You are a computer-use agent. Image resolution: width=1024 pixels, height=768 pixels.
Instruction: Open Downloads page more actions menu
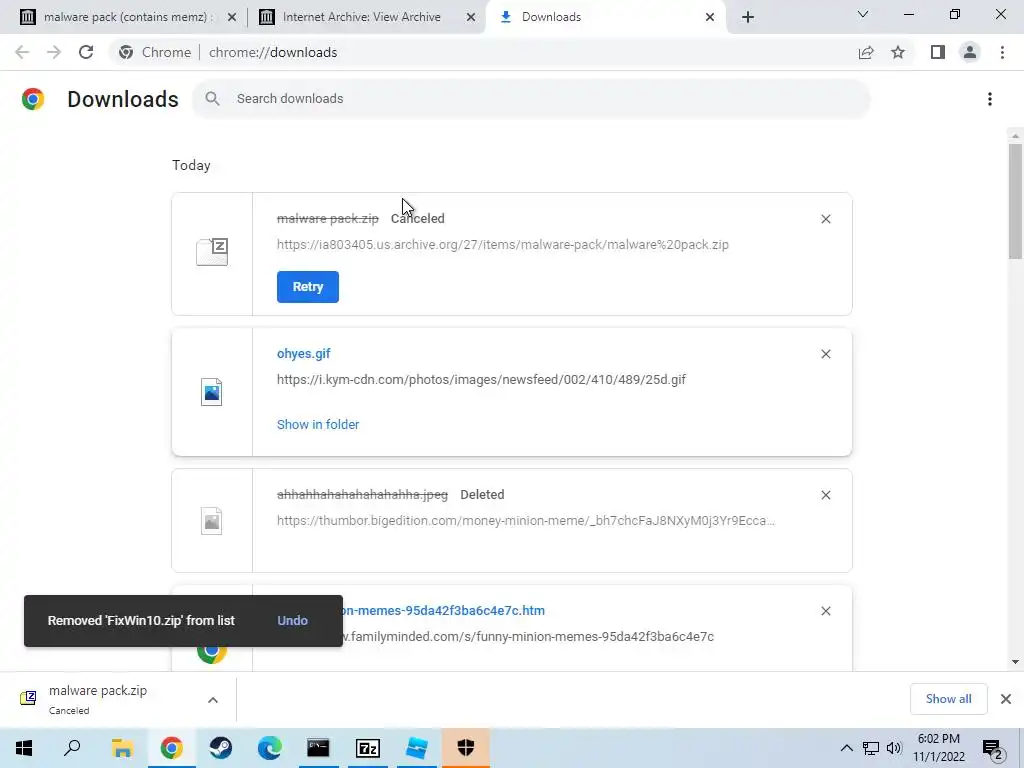(990, 99)
